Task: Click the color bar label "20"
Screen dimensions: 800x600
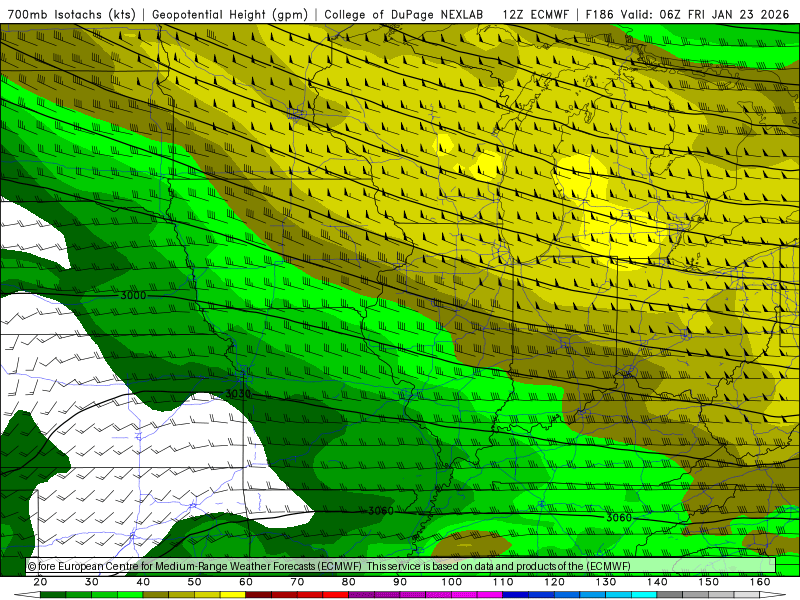Action: click(x=40, y=582)
